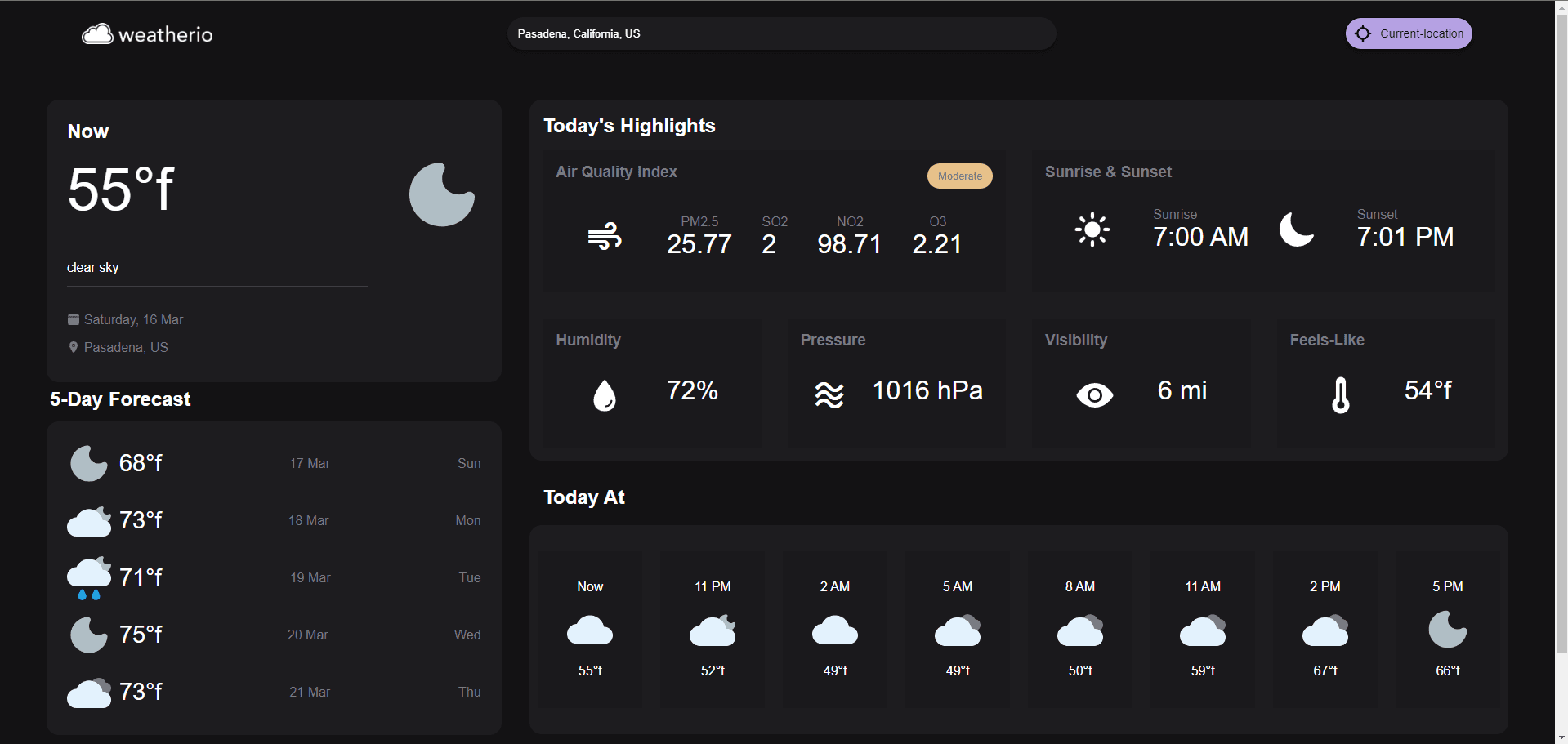Screen dimensions: 1568x744
Task: Click the SO2 value 2
Action: coord(769,244)
